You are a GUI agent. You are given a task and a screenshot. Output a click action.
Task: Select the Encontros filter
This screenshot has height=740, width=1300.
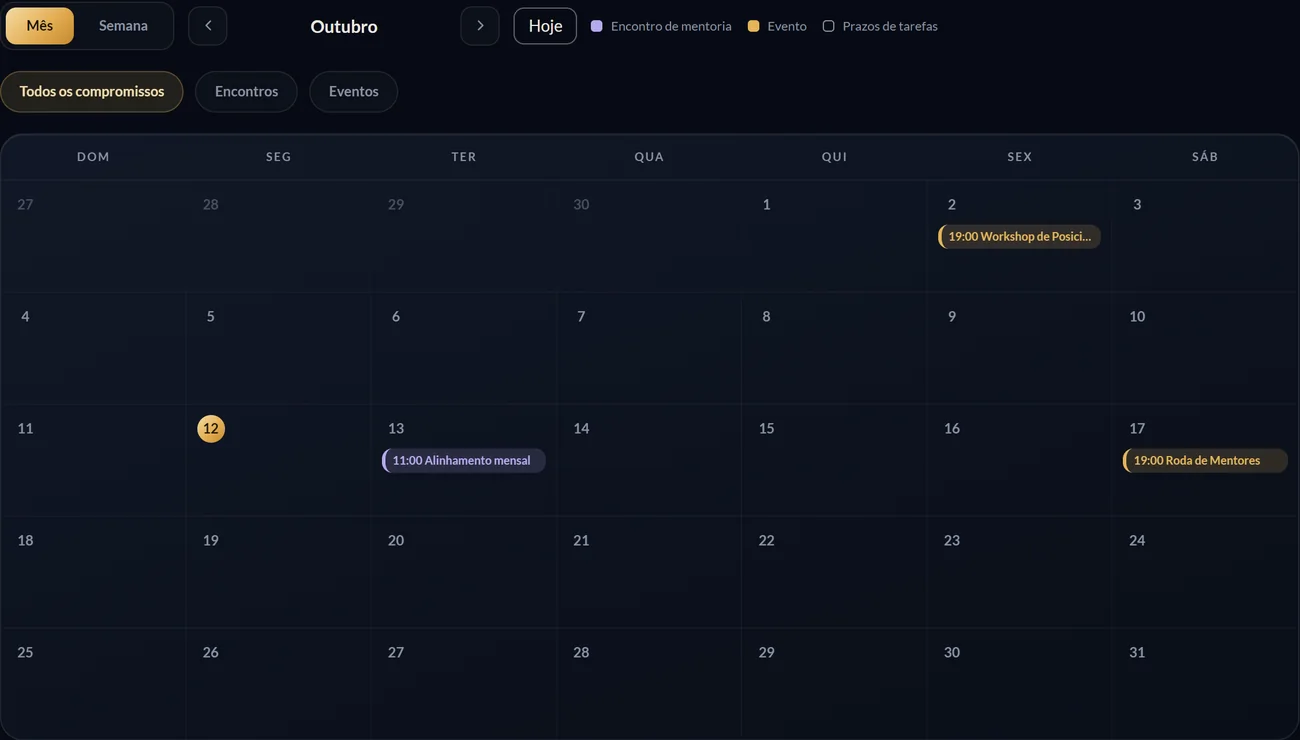point(246,91)
